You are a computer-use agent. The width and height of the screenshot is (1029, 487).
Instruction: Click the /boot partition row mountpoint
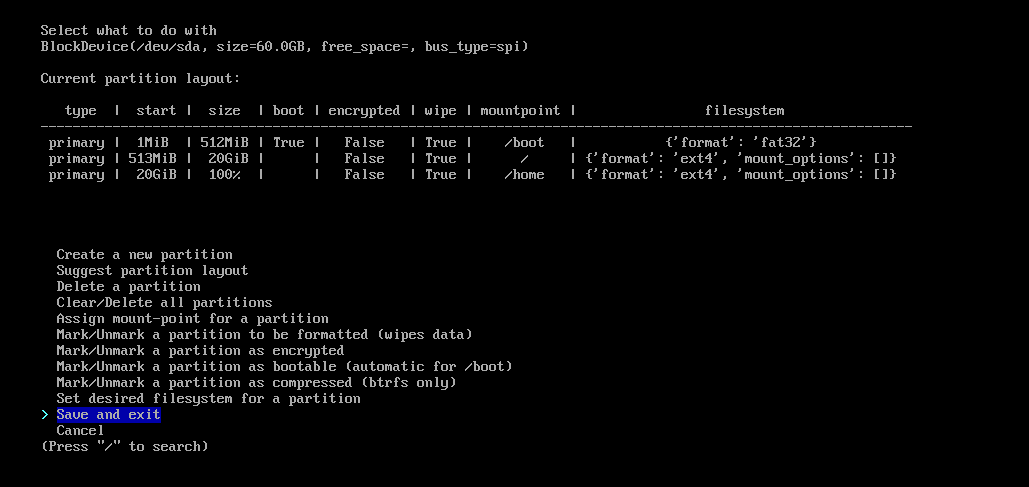pyautogui.click(x=524, y=142)
